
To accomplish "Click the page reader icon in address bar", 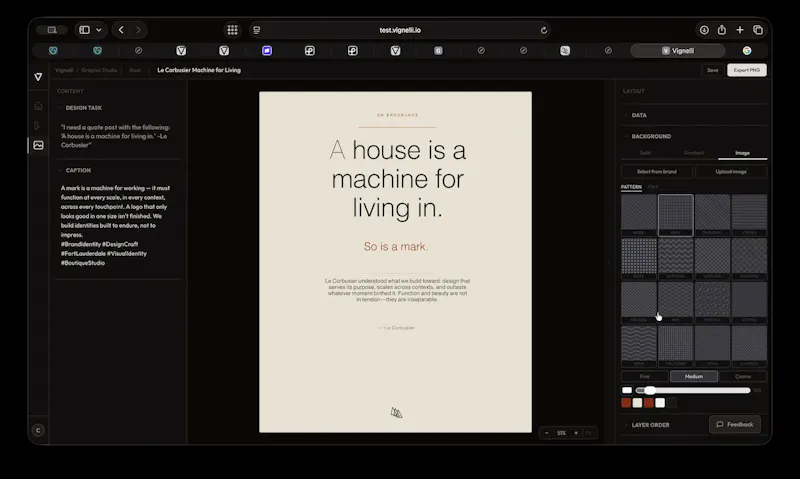I will (x=257, y=30).
